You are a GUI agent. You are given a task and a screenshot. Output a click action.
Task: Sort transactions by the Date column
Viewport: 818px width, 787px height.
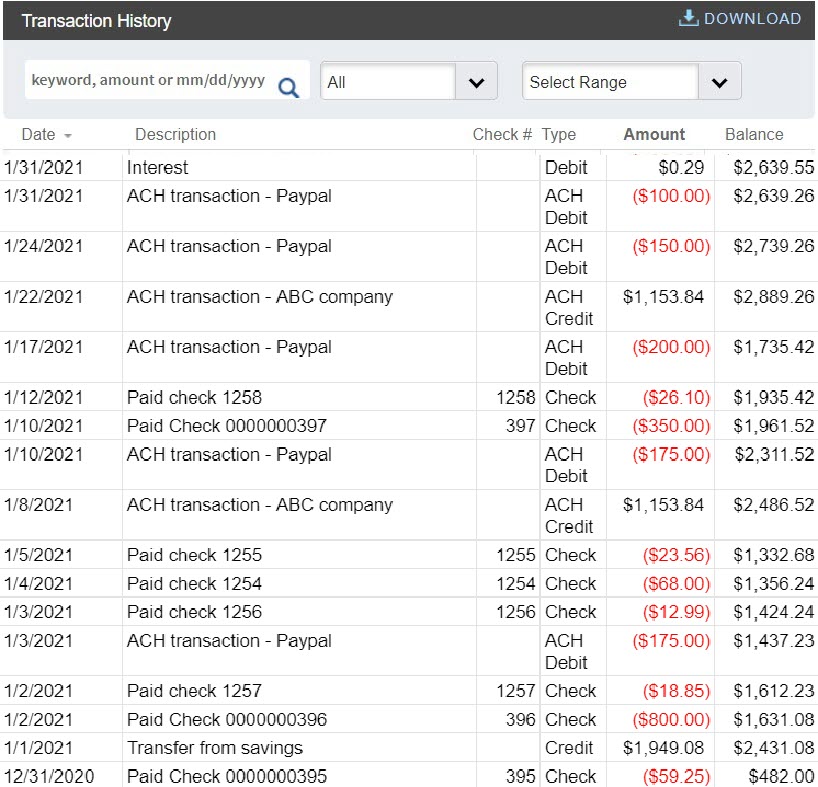point(37,134)
